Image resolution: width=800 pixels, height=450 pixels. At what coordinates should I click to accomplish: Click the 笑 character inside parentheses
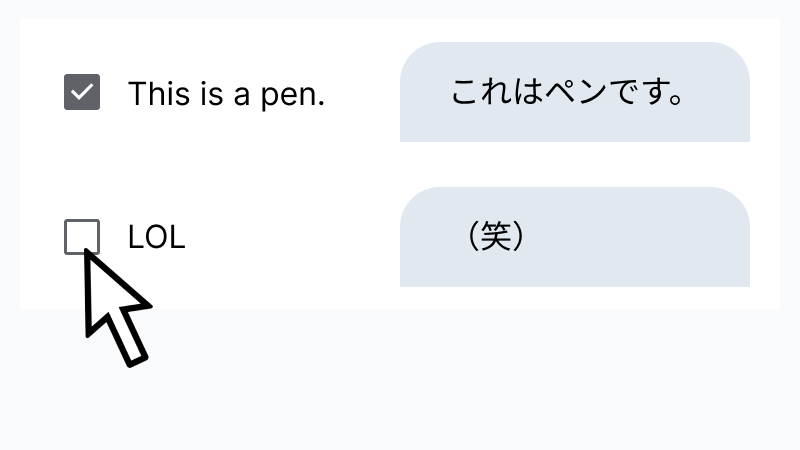coord(496,237)
